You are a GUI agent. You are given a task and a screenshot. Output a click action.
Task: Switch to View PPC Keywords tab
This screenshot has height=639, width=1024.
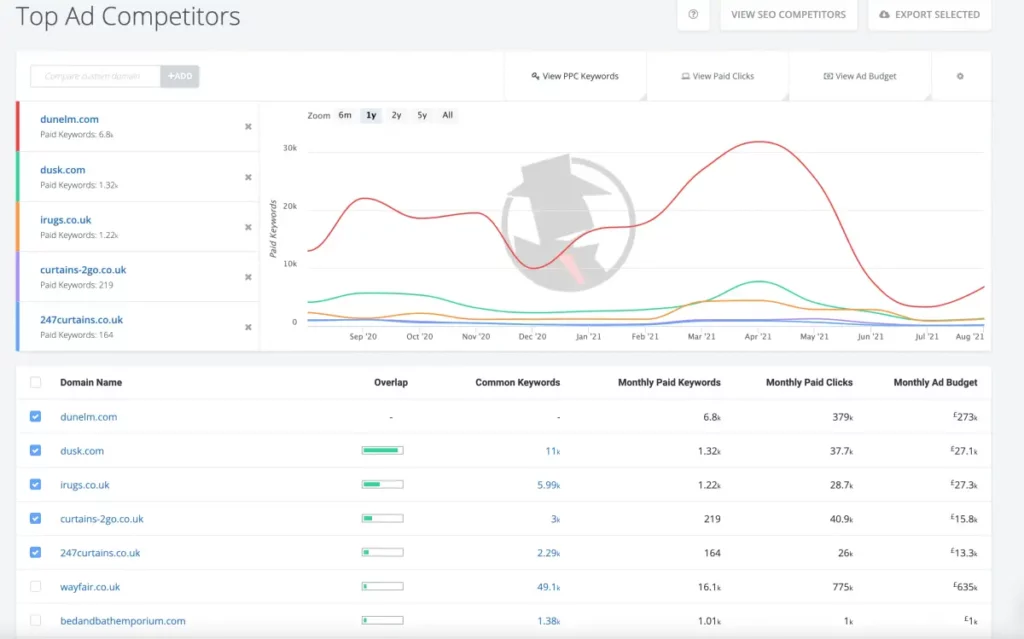click(575, 76)
